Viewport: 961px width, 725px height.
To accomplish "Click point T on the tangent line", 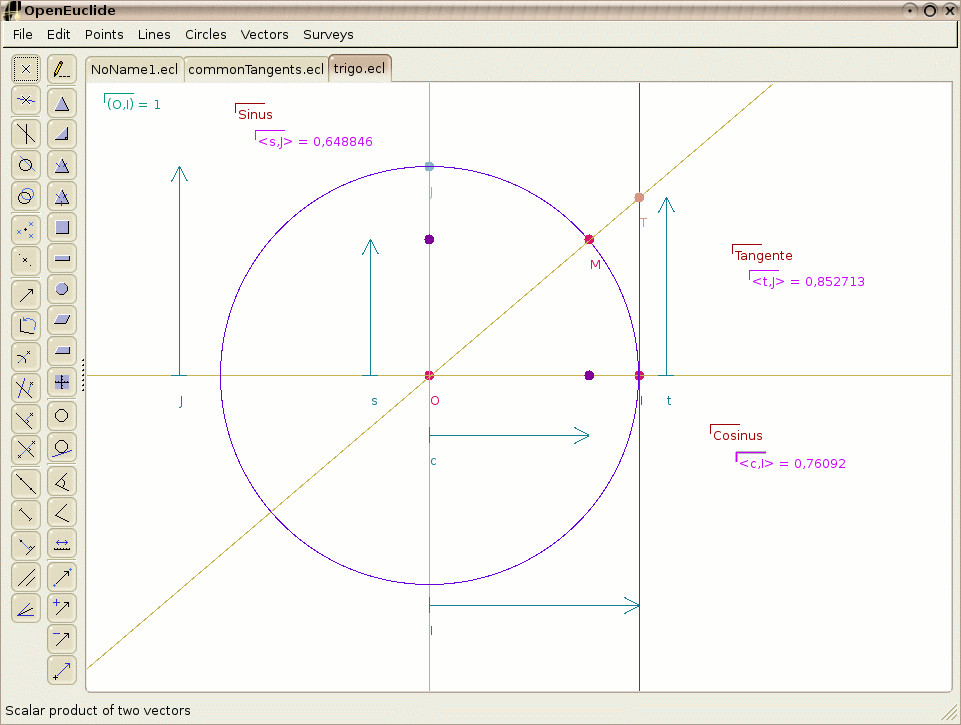I will 639,197.
